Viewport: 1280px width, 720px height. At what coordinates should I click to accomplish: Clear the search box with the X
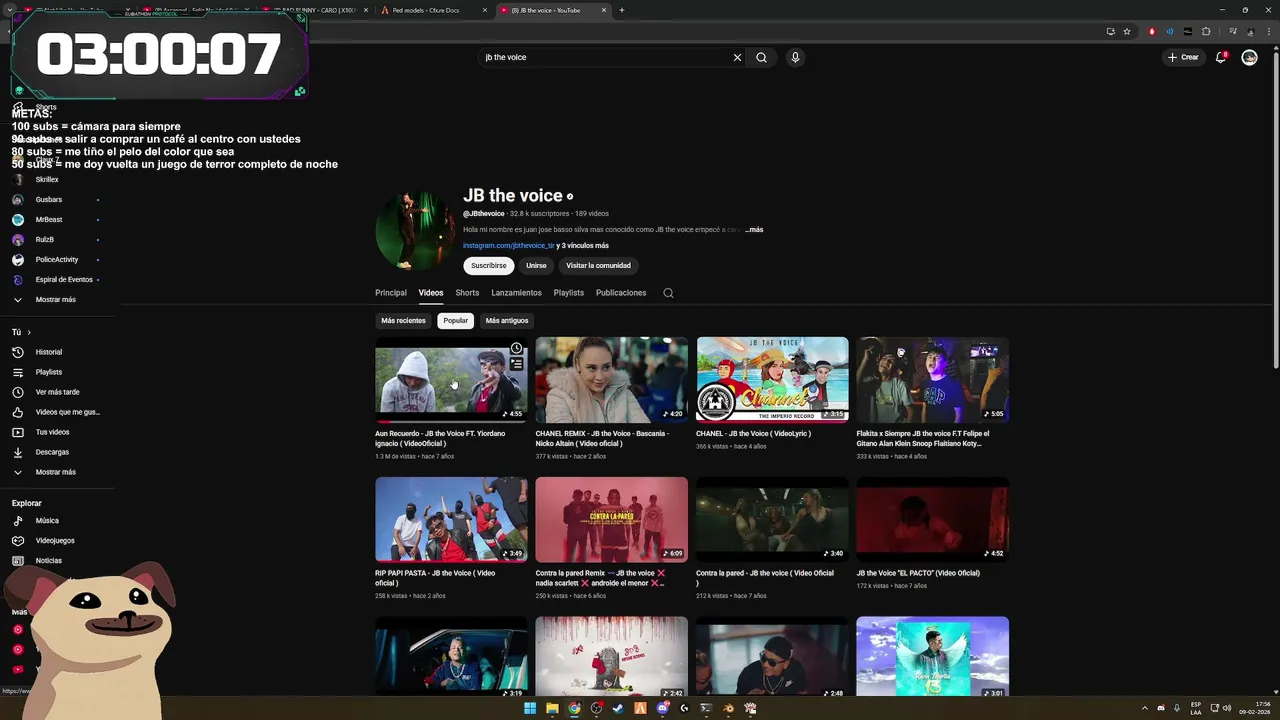click(x=737, y=57)
